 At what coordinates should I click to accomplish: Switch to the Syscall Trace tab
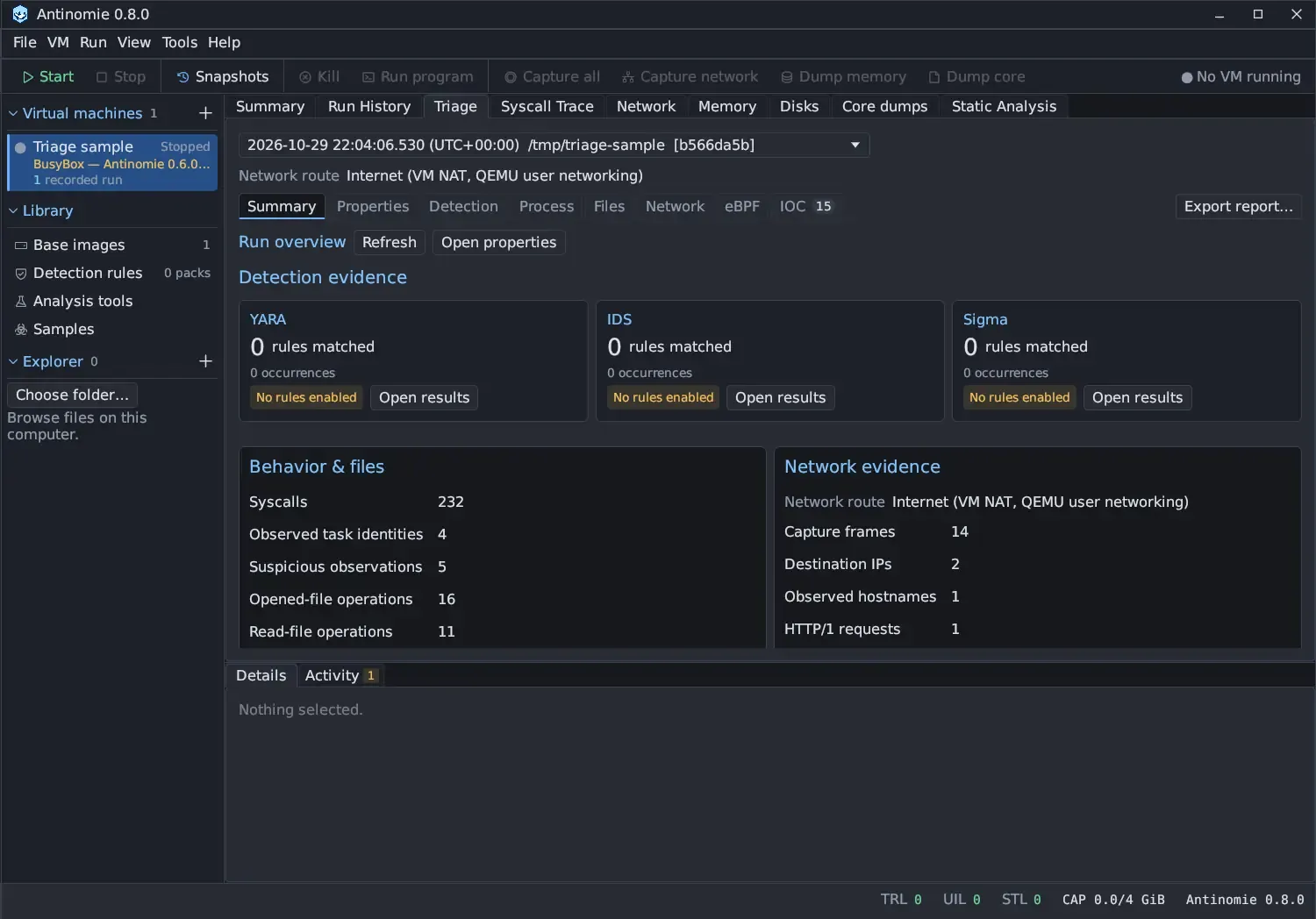(x=547, y=106)
